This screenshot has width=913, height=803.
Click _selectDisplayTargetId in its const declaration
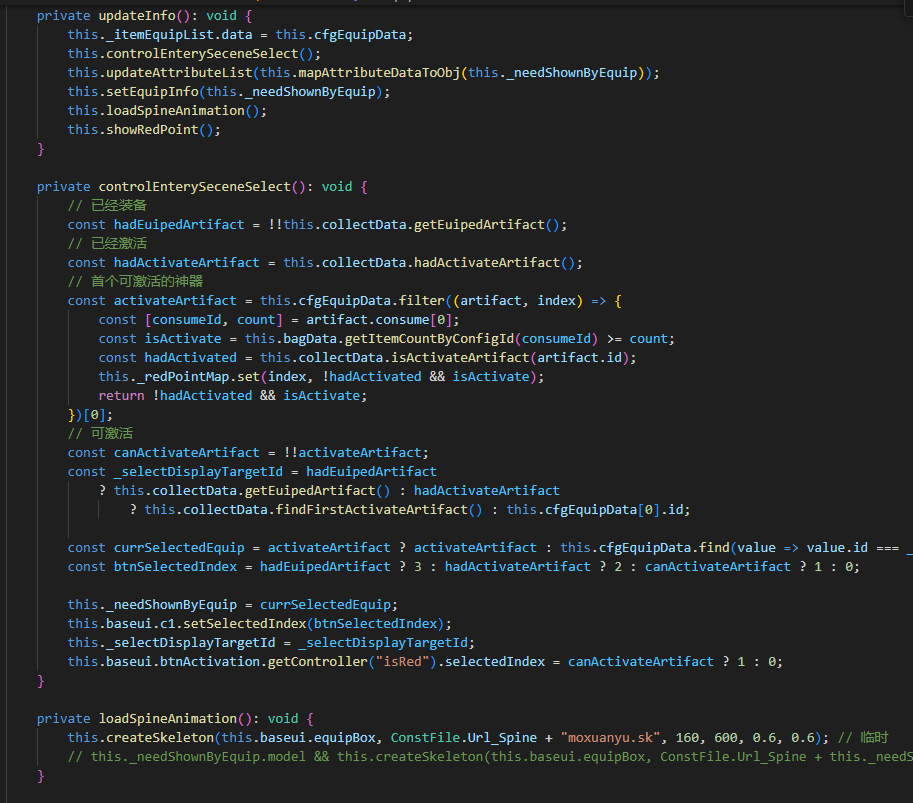click(198, 472)
